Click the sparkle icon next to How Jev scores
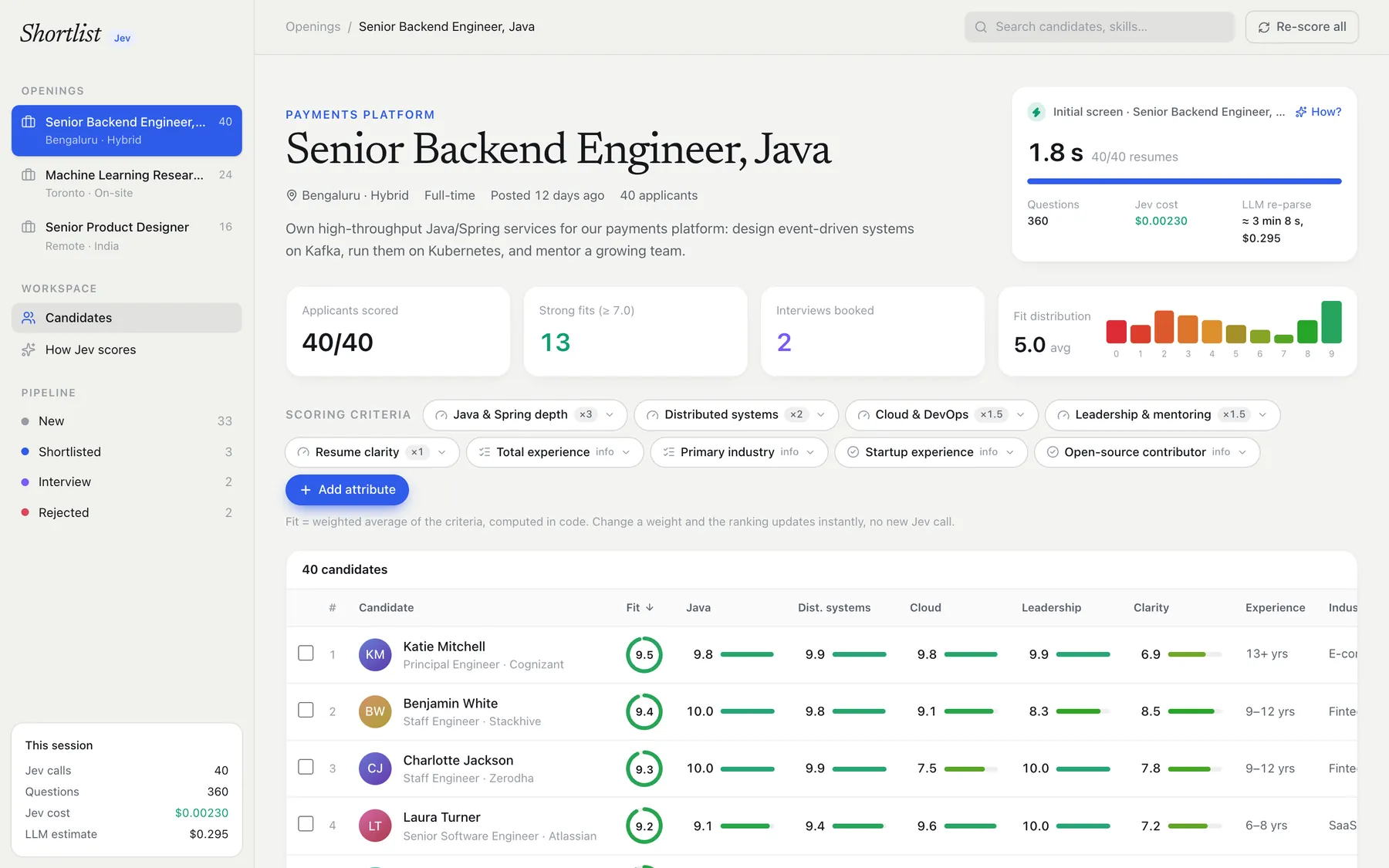 tap(29, 350)
